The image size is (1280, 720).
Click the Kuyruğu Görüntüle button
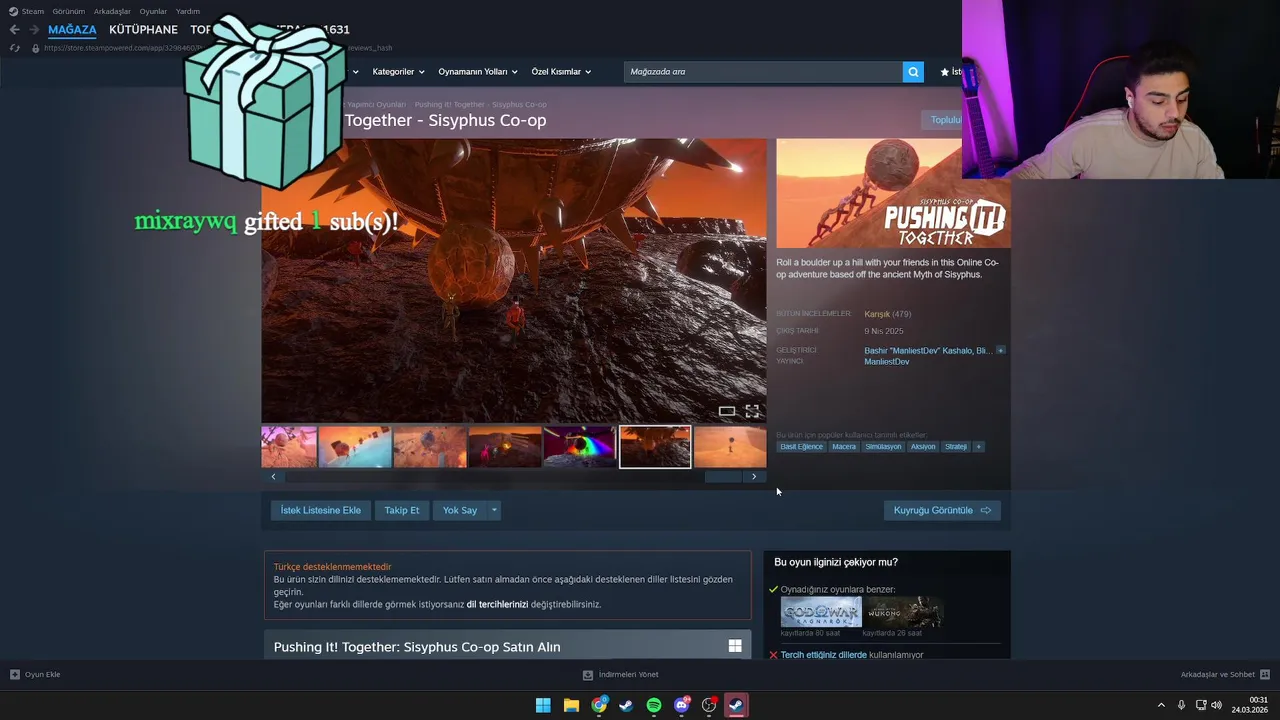942,510
